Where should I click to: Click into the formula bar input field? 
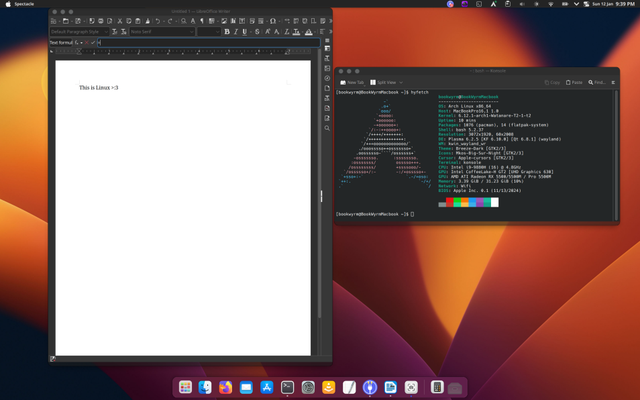tap(209, 42)
